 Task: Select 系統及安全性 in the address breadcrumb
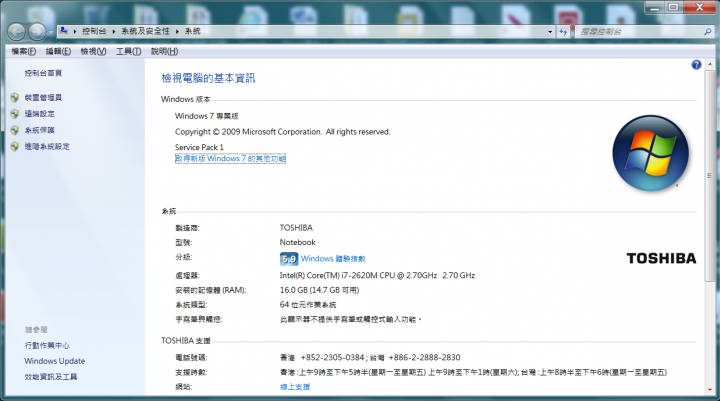[145, 31]
